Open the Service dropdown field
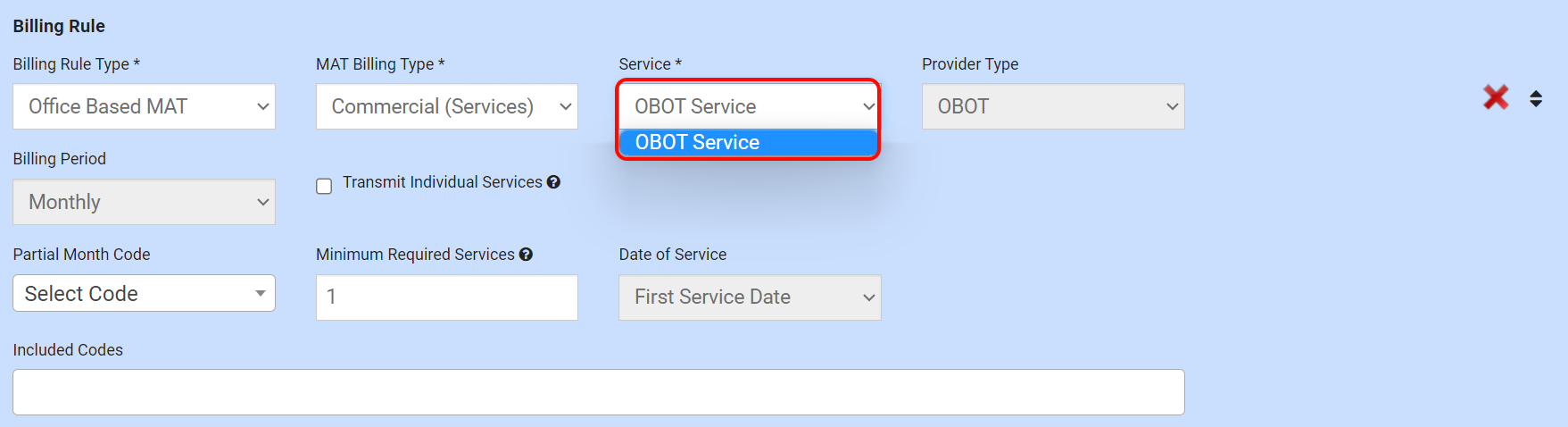This screenshot has width=1568, height=427. (x=749, y=106)
